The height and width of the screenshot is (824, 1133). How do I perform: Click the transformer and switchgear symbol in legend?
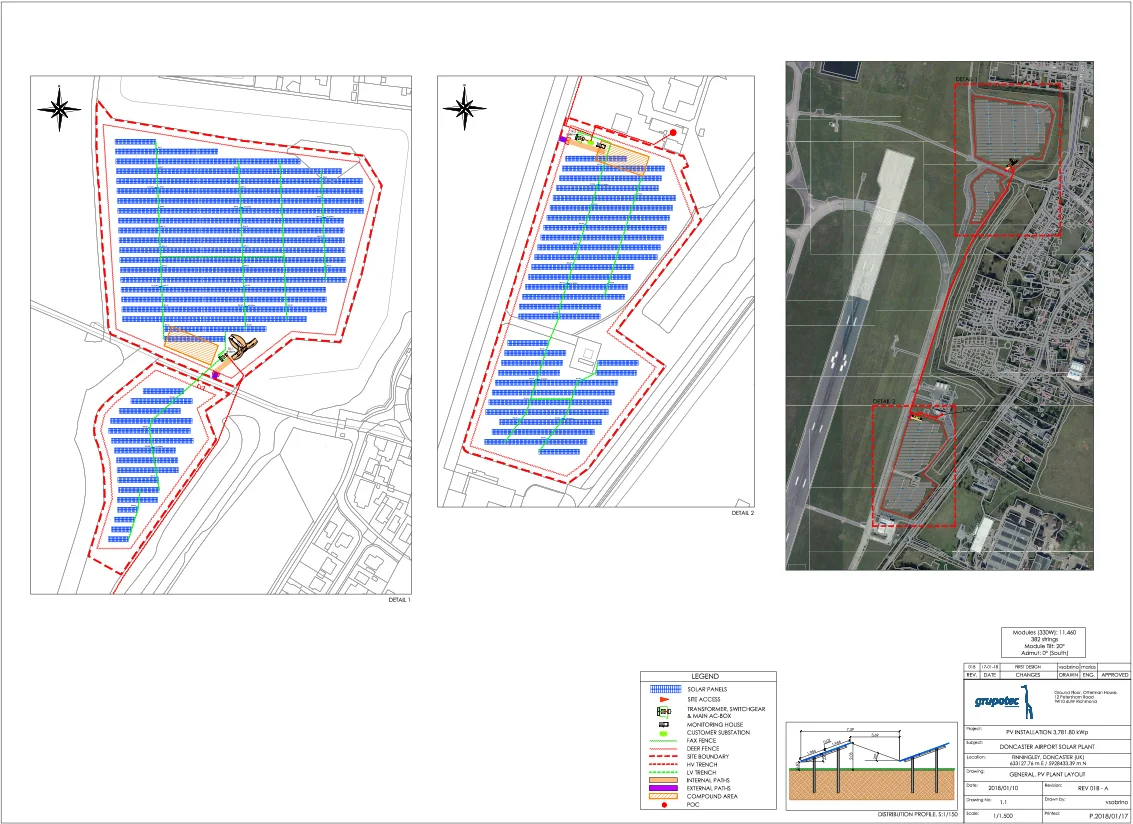[x=664, y=712]
